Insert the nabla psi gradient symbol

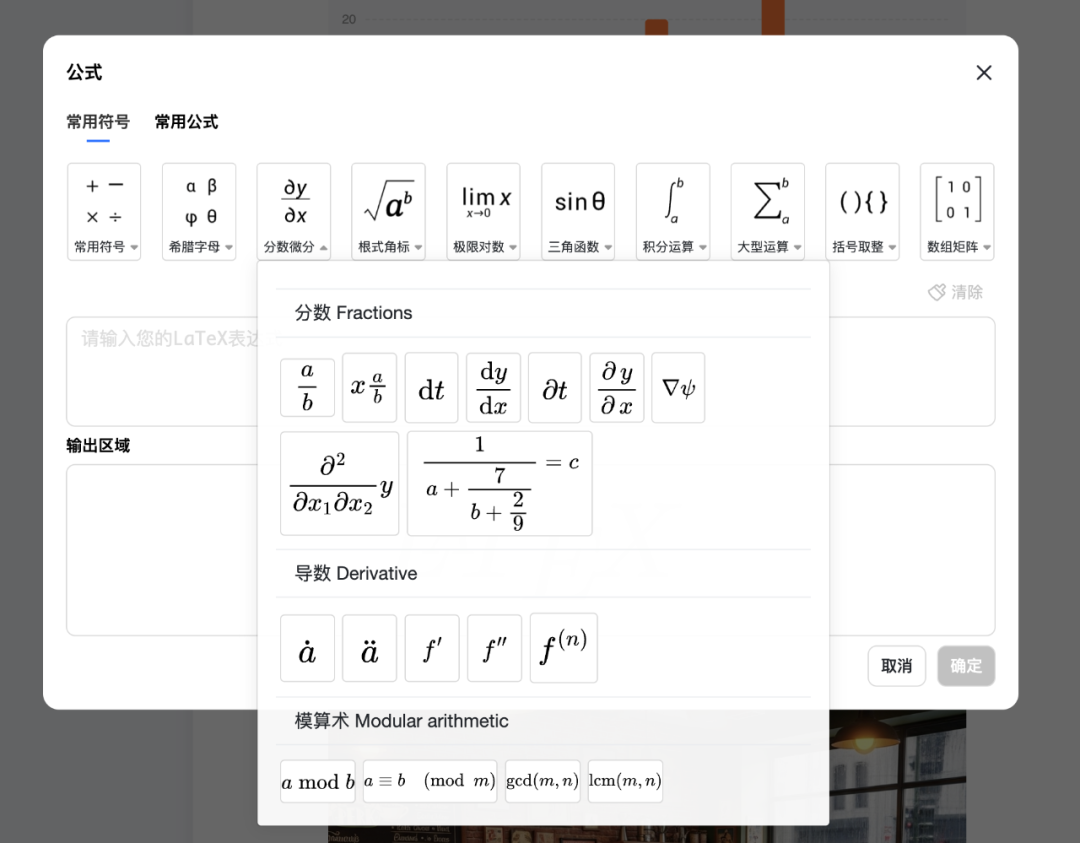click(678, 387)
